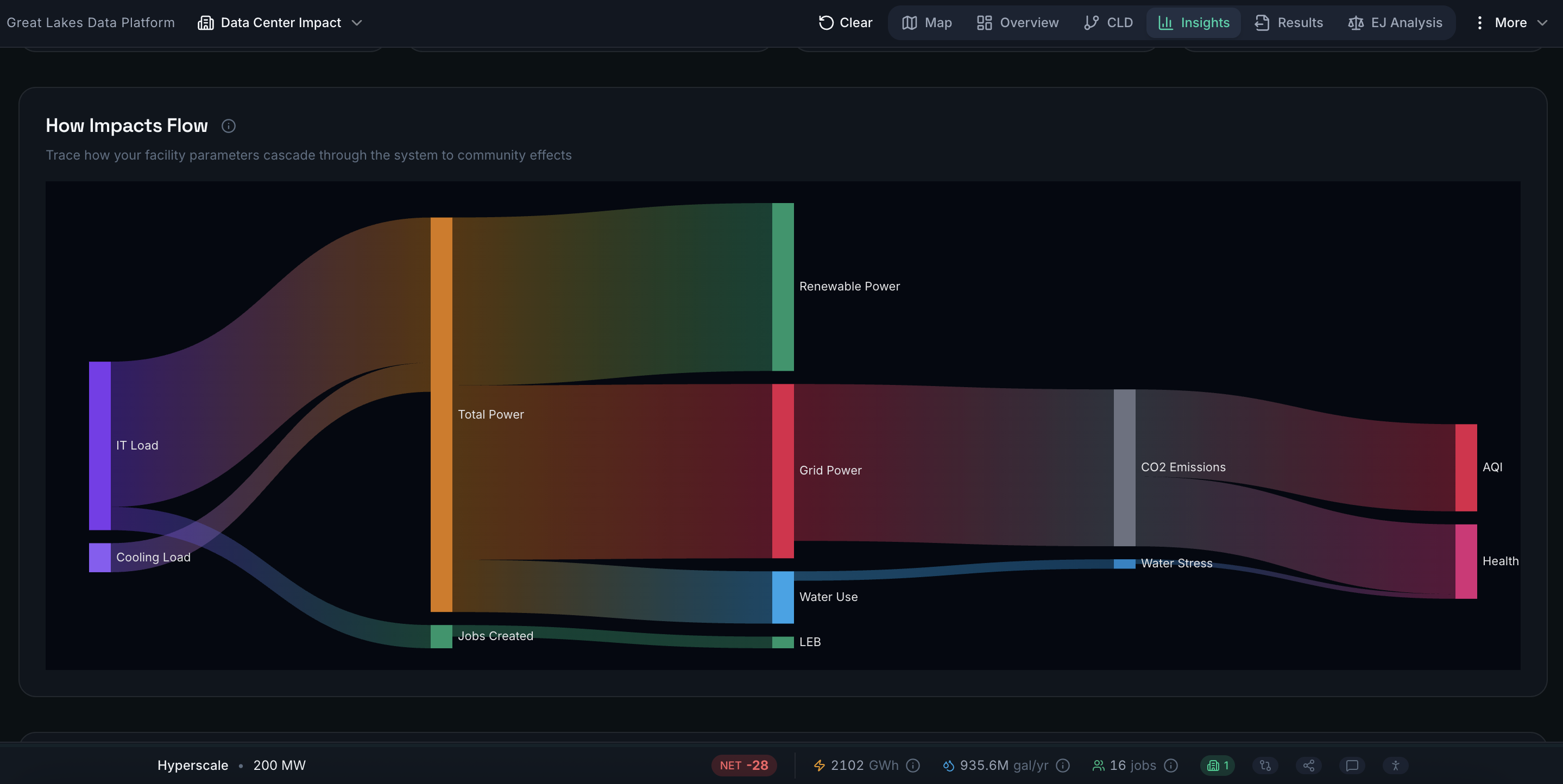
Task: Select the Map view icon
Action: tap(909, 22)
